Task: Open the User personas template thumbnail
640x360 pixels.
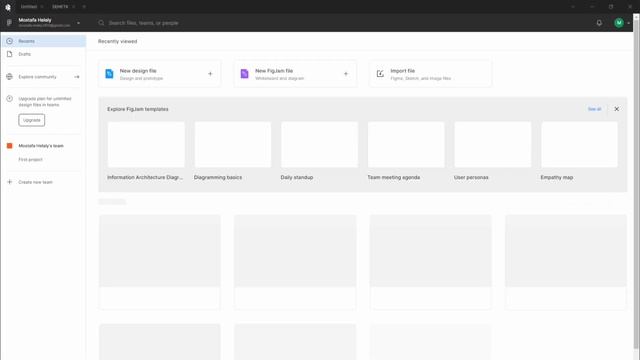Action: click(493, 144)
